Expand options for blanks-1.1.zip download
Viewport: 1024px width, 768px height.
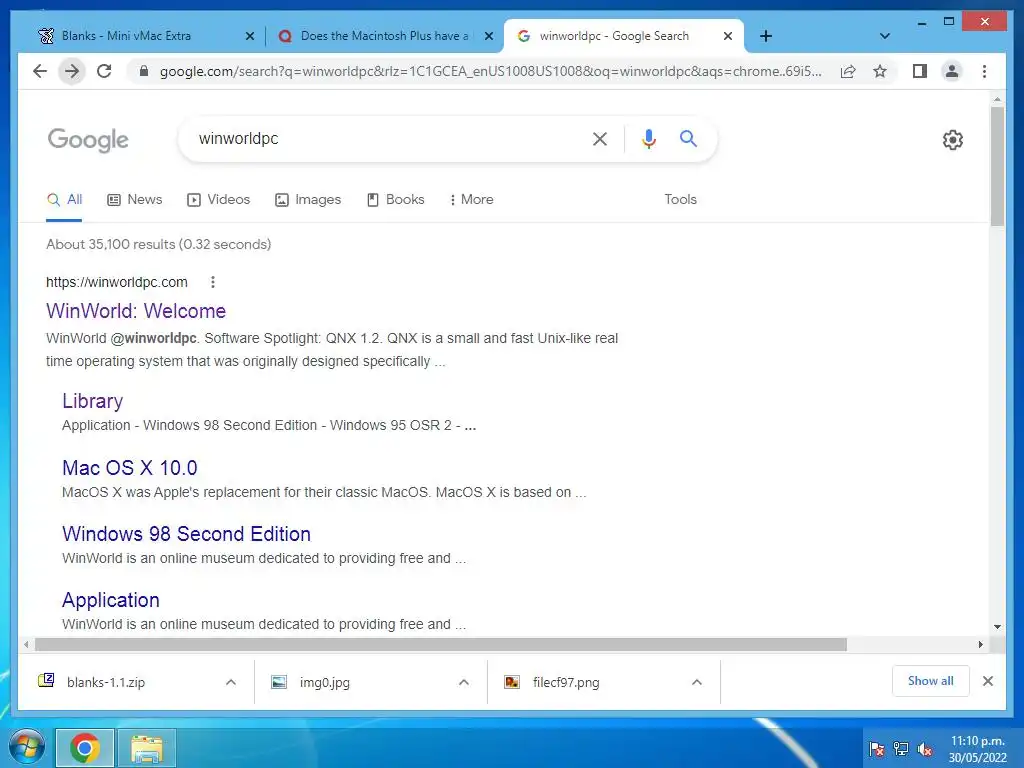231,682
